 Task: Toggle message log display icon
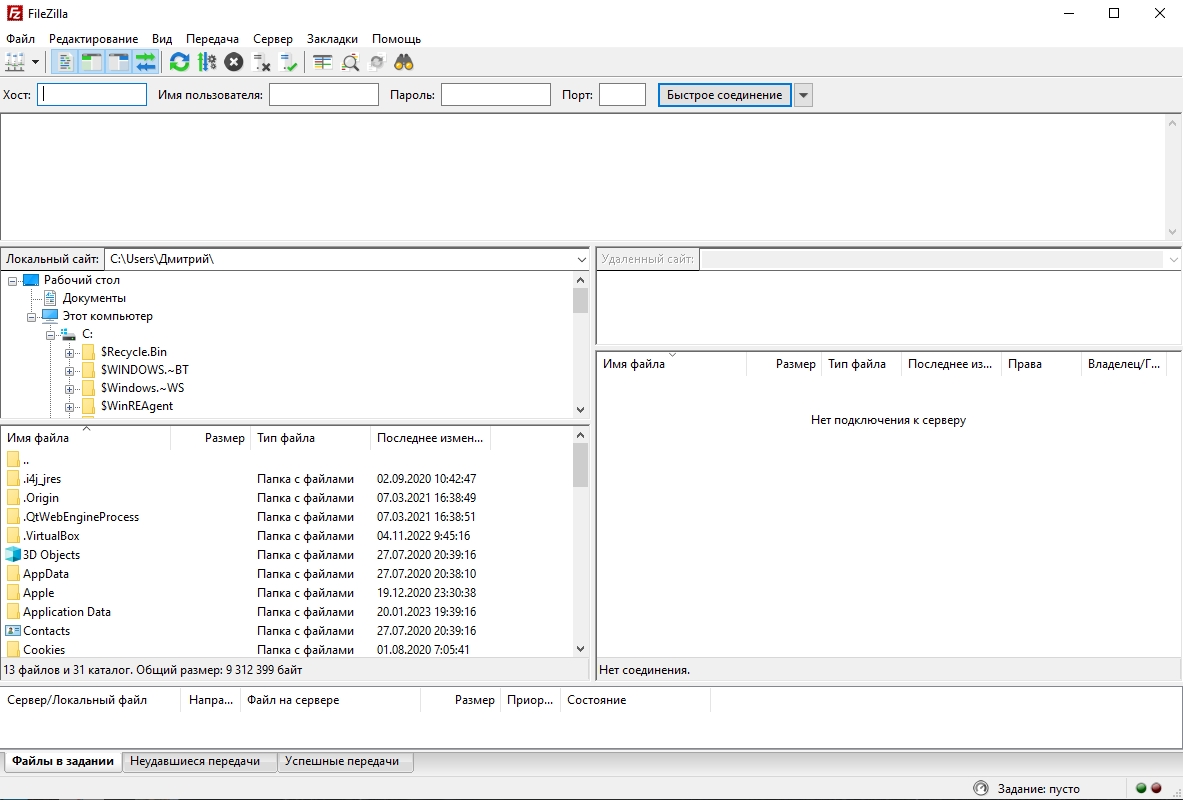pyautogui.click(x=66, y=63)
